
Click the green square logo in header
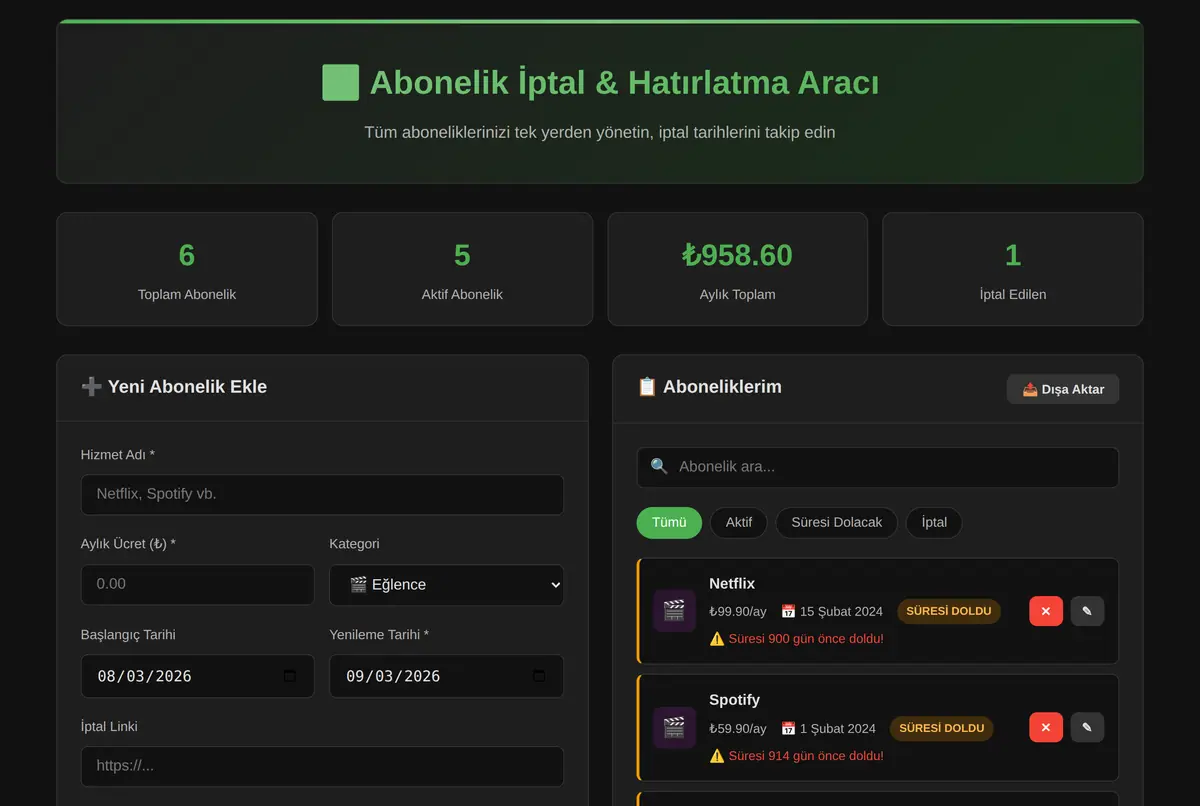[x=340, y=82]
